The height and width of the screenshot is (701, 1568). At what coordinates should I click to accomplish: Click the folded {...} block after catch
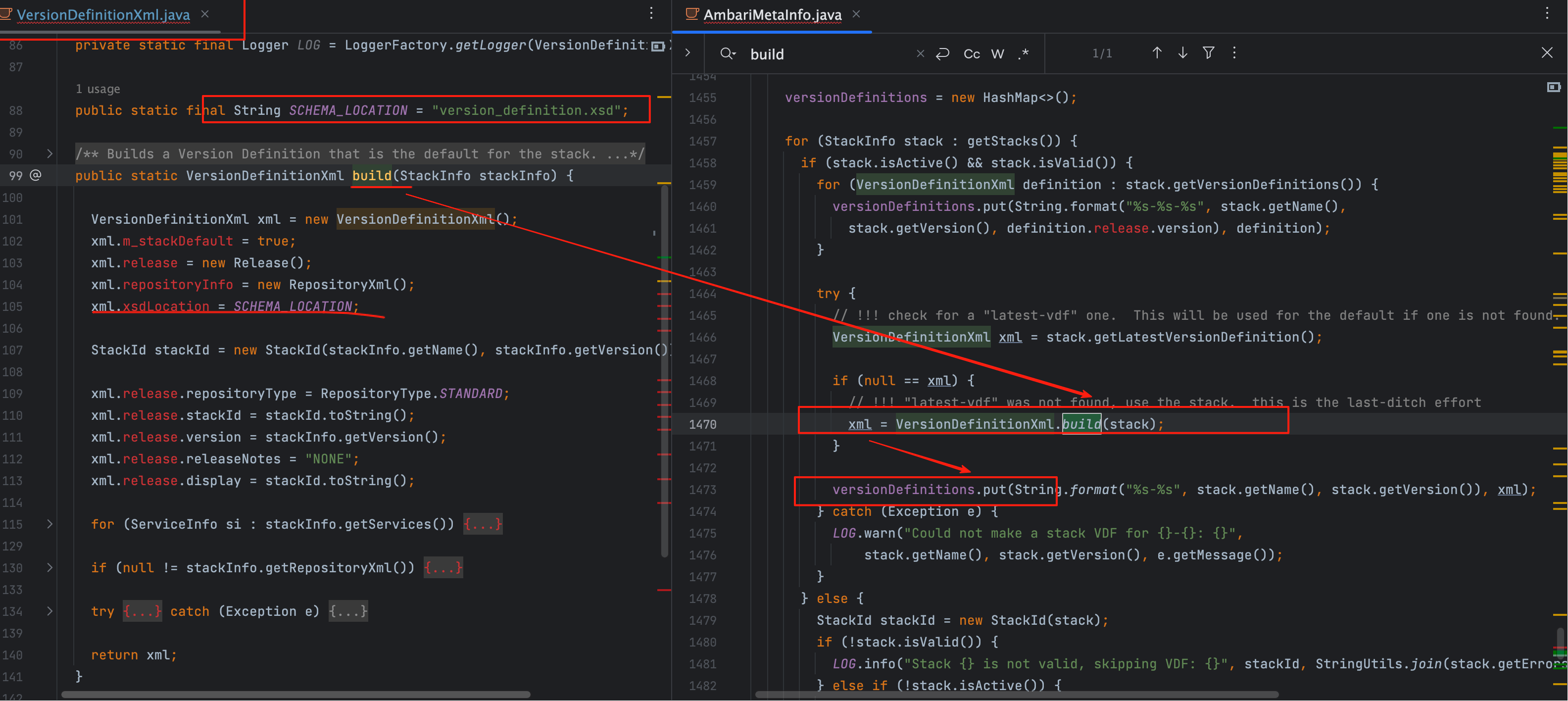click(347, 611)
